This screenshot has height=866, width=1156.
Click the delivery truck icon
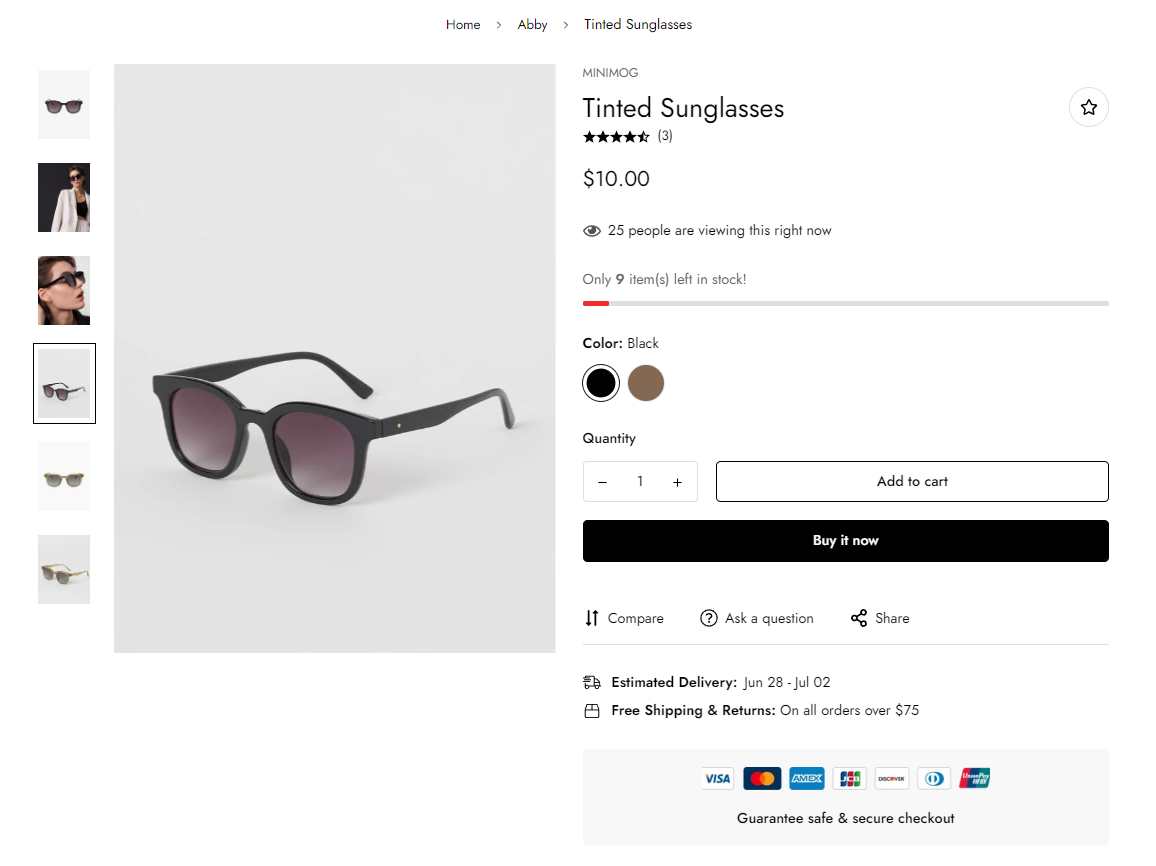592,682
